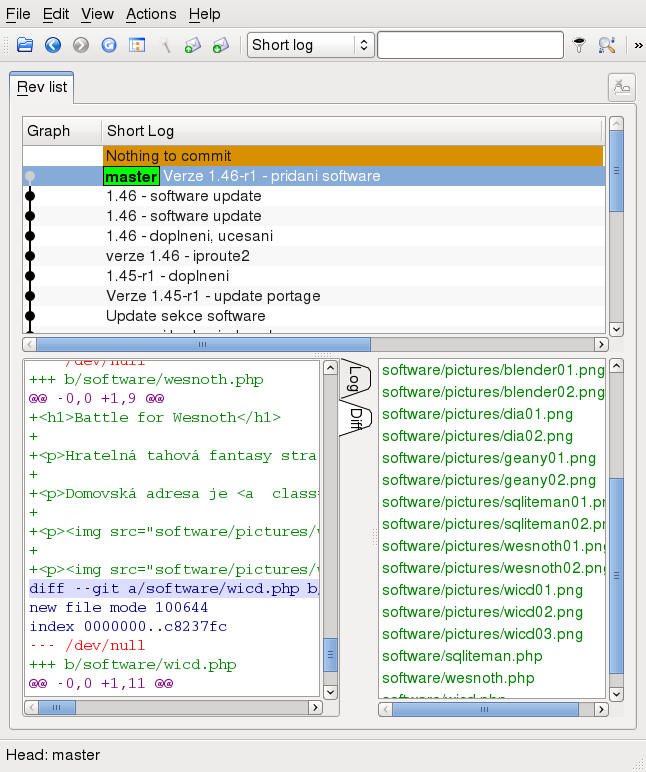Click the refresh view toolbar icon
This screenshot has width=646, height=772.
click(x=109, y=45)
